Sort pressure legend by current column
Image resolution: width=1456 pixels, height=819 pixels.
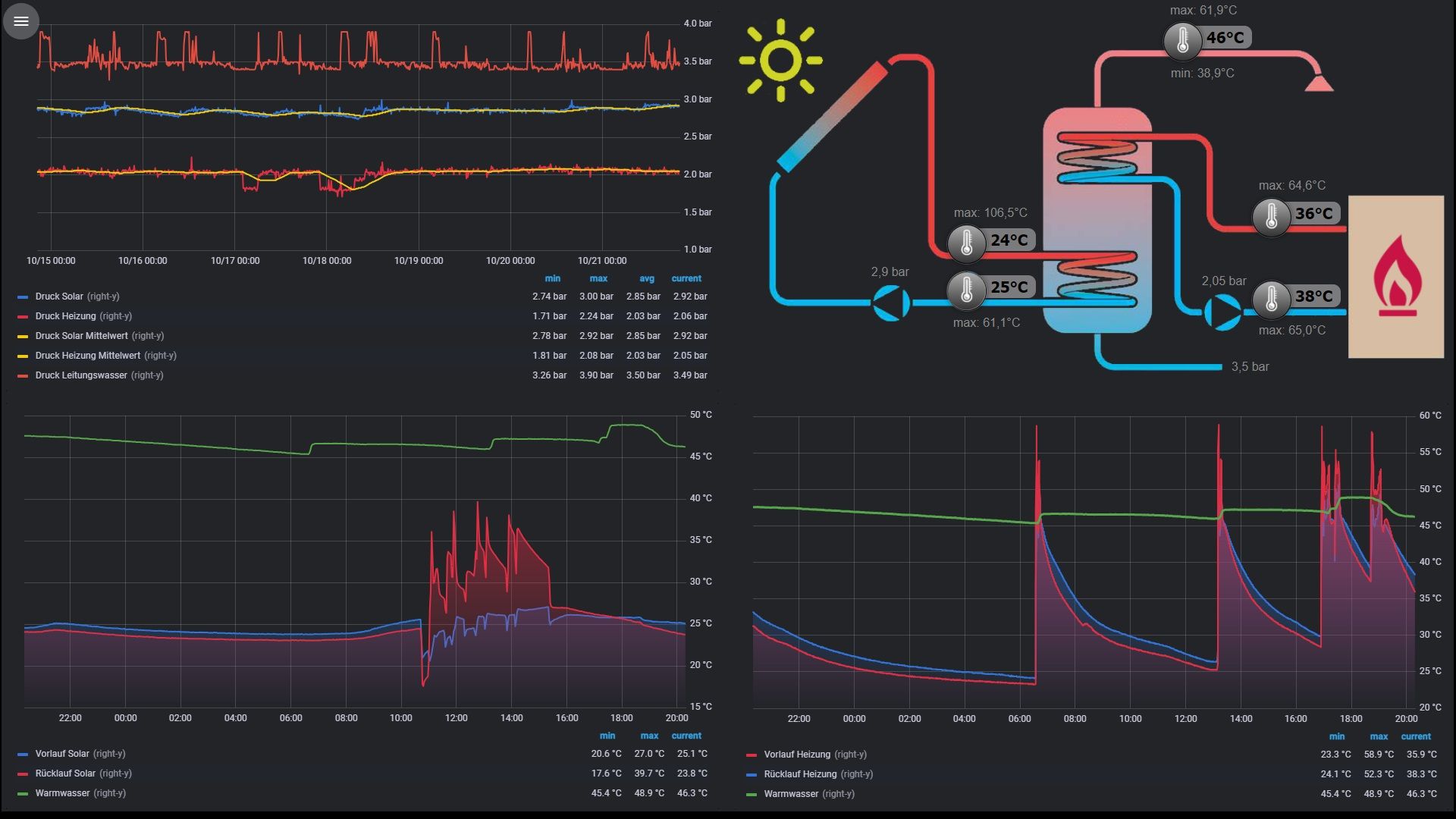(686, 278)
